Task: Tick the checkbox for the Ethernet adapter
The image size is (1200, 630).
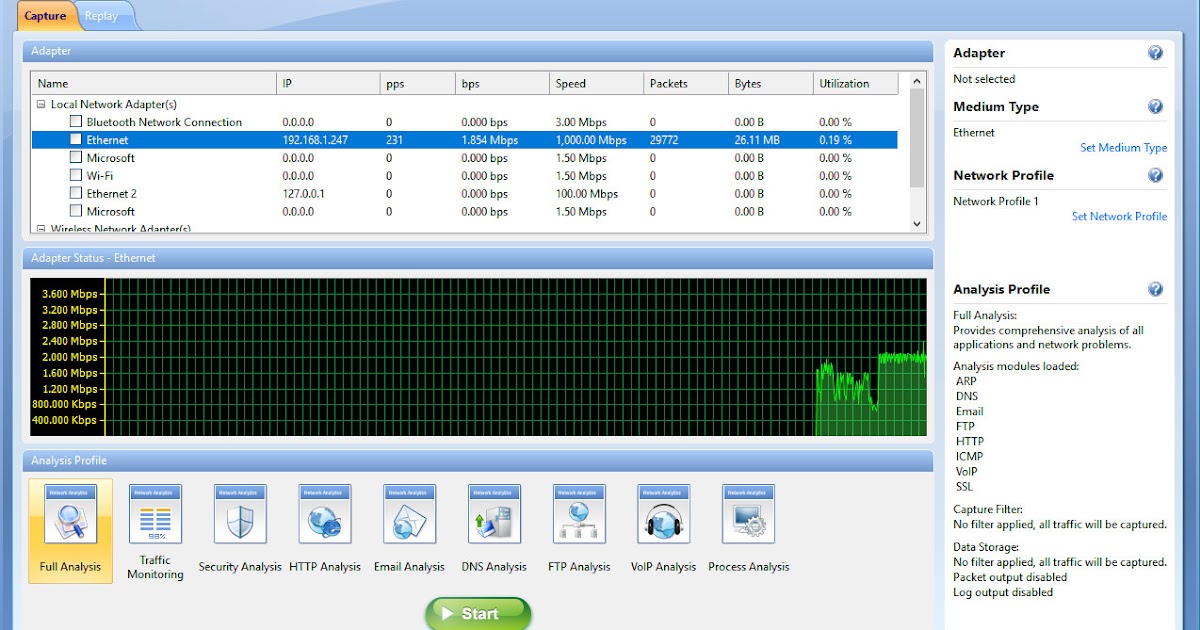Action: tap(76, 140)
